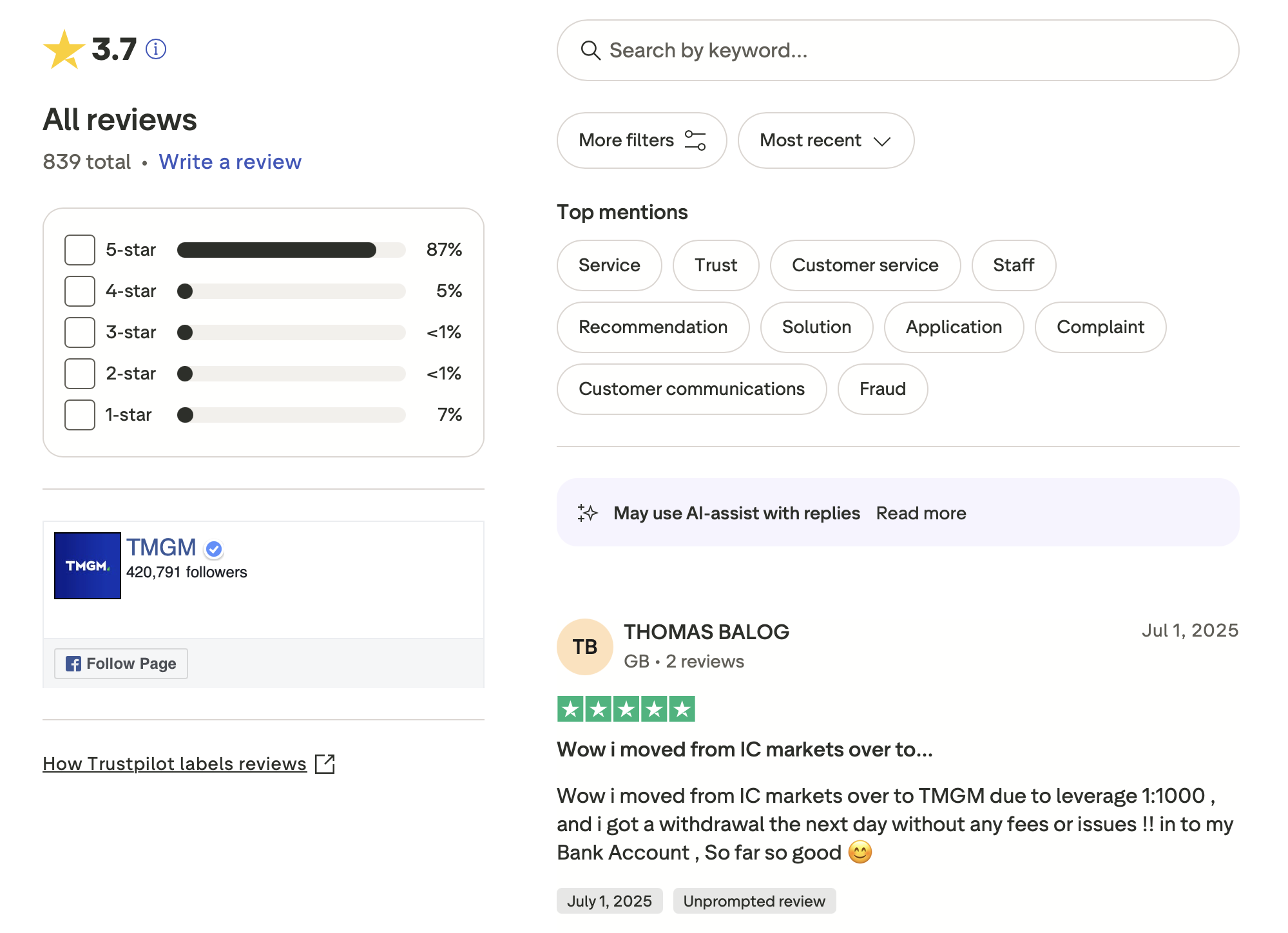
Task: Click the filter sliders icon in More filters
Action: (695, 140)
